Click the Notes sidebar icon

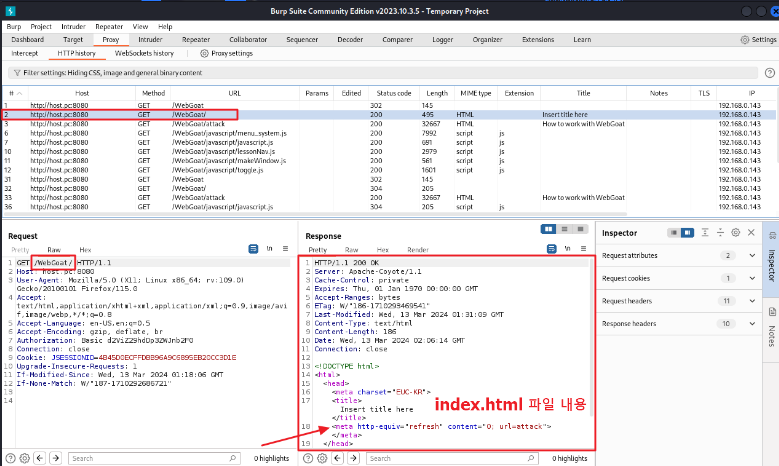click(x=772, y=312)
